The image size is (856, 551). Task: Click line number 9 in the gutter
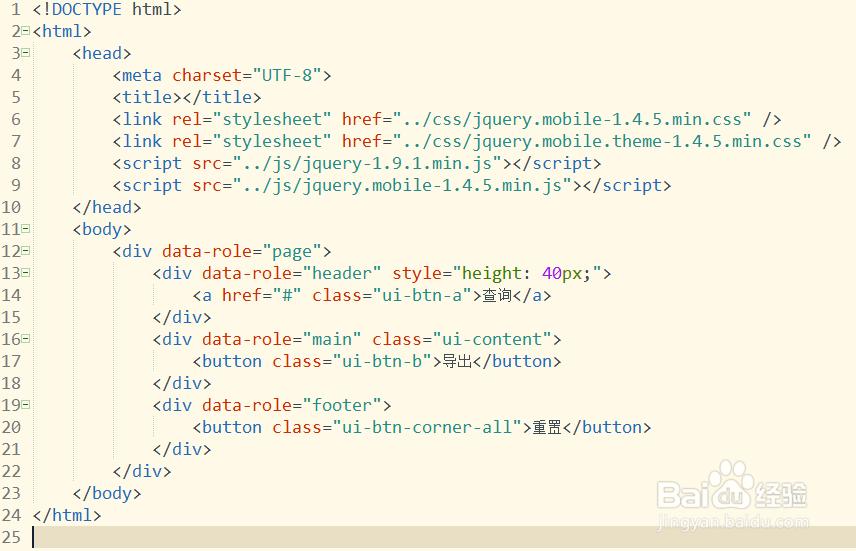(16, 186)
